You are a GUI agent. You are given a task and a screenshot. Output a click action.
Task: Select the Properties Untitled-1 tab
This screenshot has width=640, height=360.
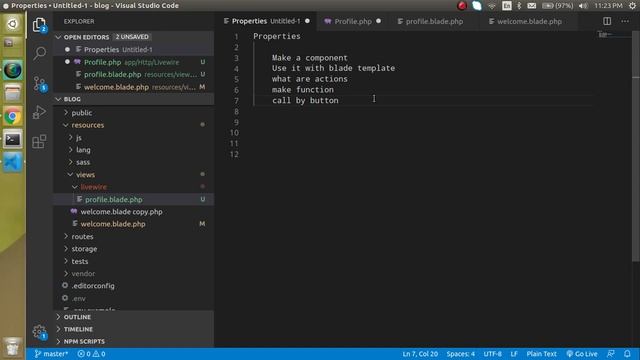coord(266,21)
